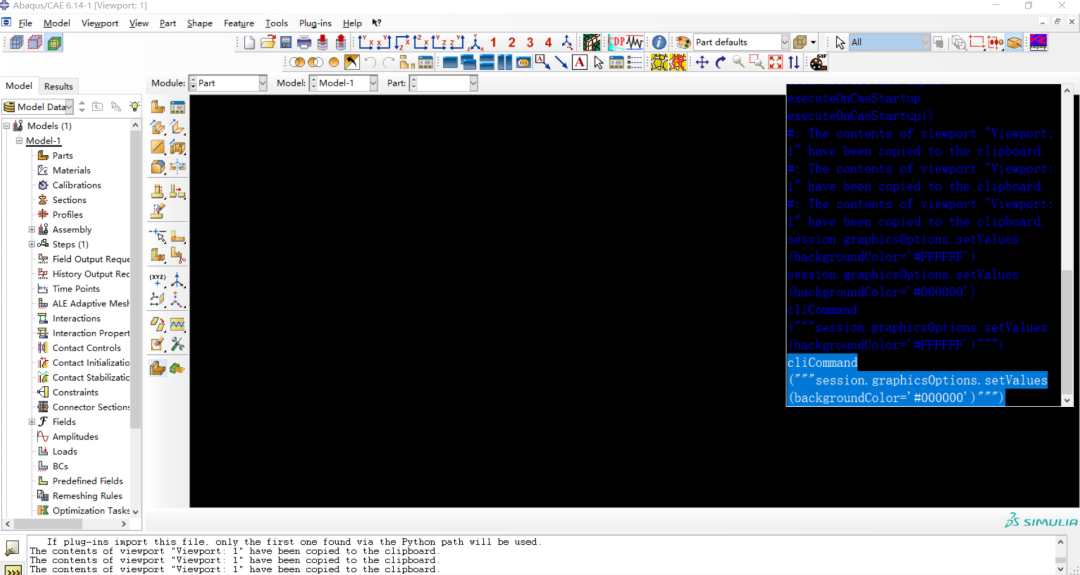Select Sections in the model tree

pyautogui.click(x=70, y=200)
